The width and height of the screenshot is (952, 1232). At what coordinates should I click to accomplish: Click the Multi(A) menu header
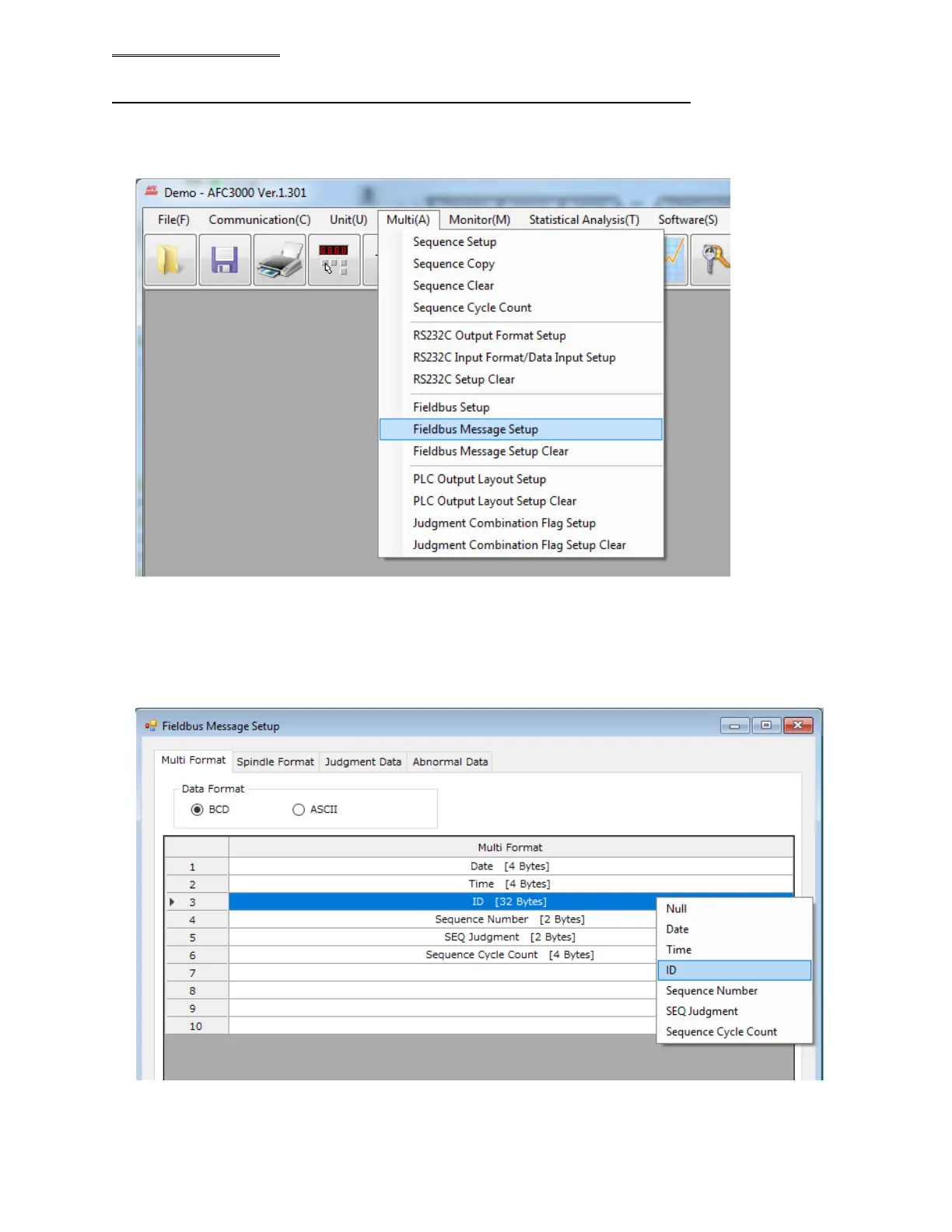coord(408,220)
